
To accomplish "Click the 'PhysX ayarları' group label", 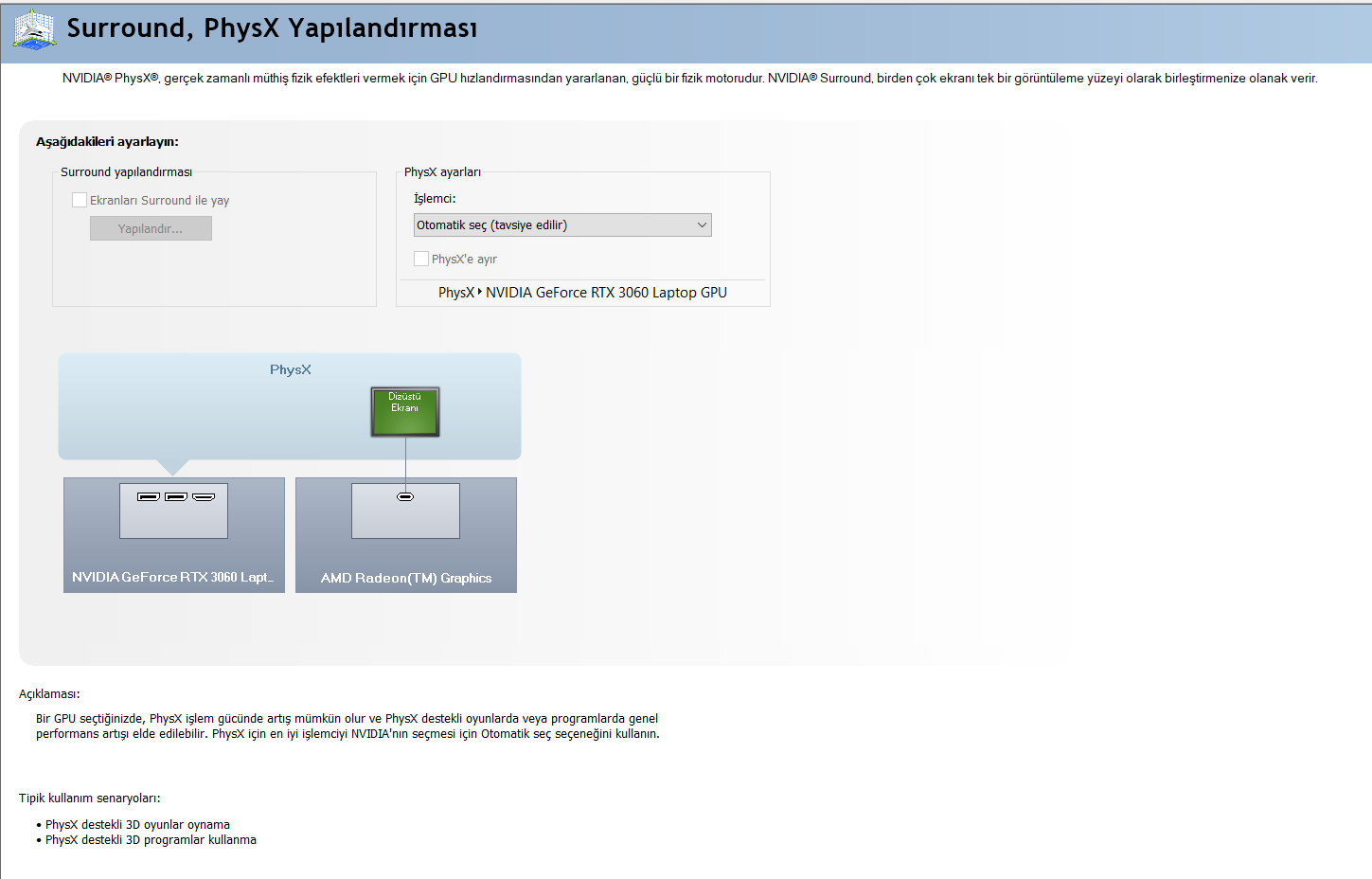I will click(x=442, y=172).
